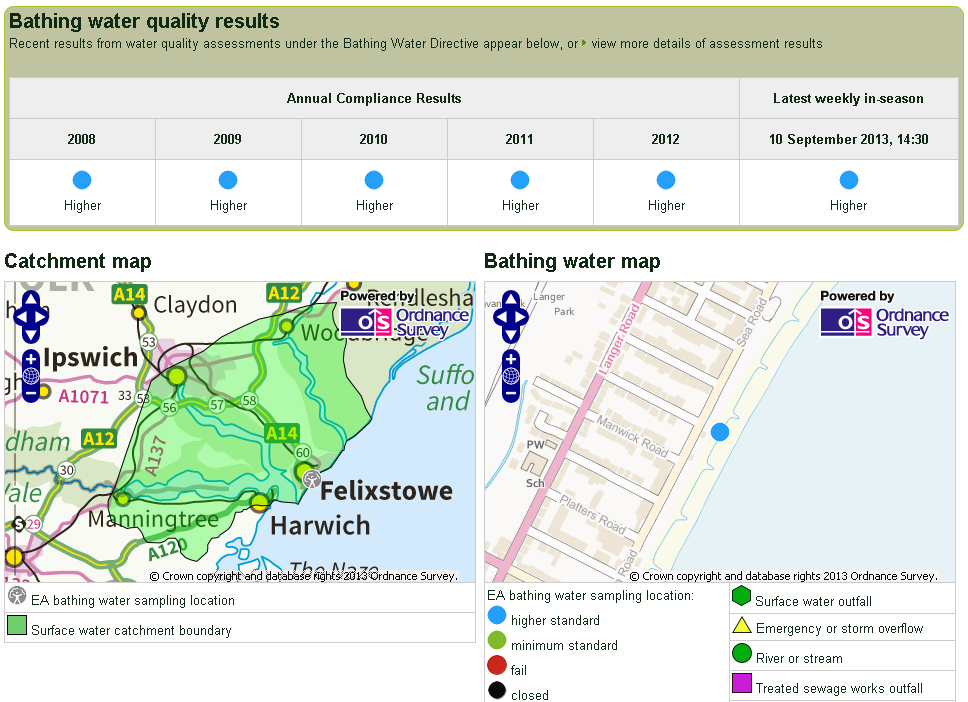Zoom in on the catchment map
The height and width of the screenshot is (702, 968).
click(31, 358)
